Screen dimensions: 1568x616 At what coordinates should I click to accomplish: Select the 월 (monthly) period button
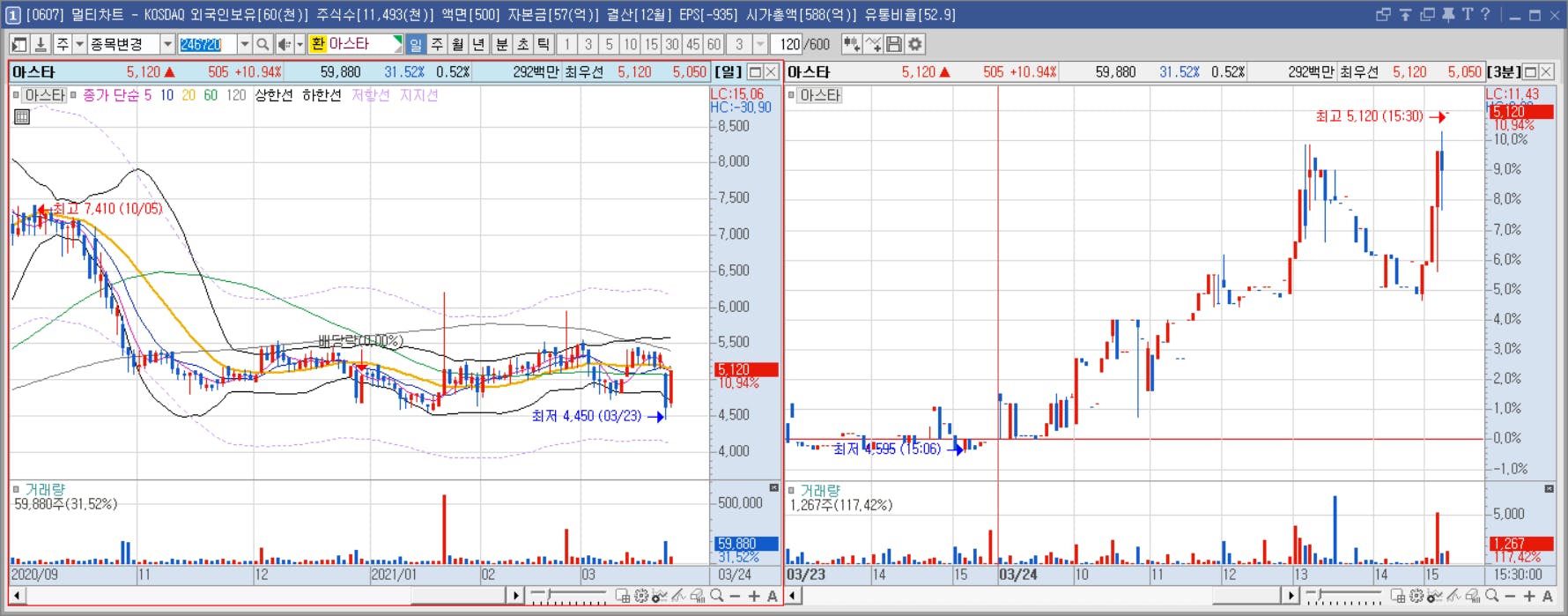(x=458, y=44)
